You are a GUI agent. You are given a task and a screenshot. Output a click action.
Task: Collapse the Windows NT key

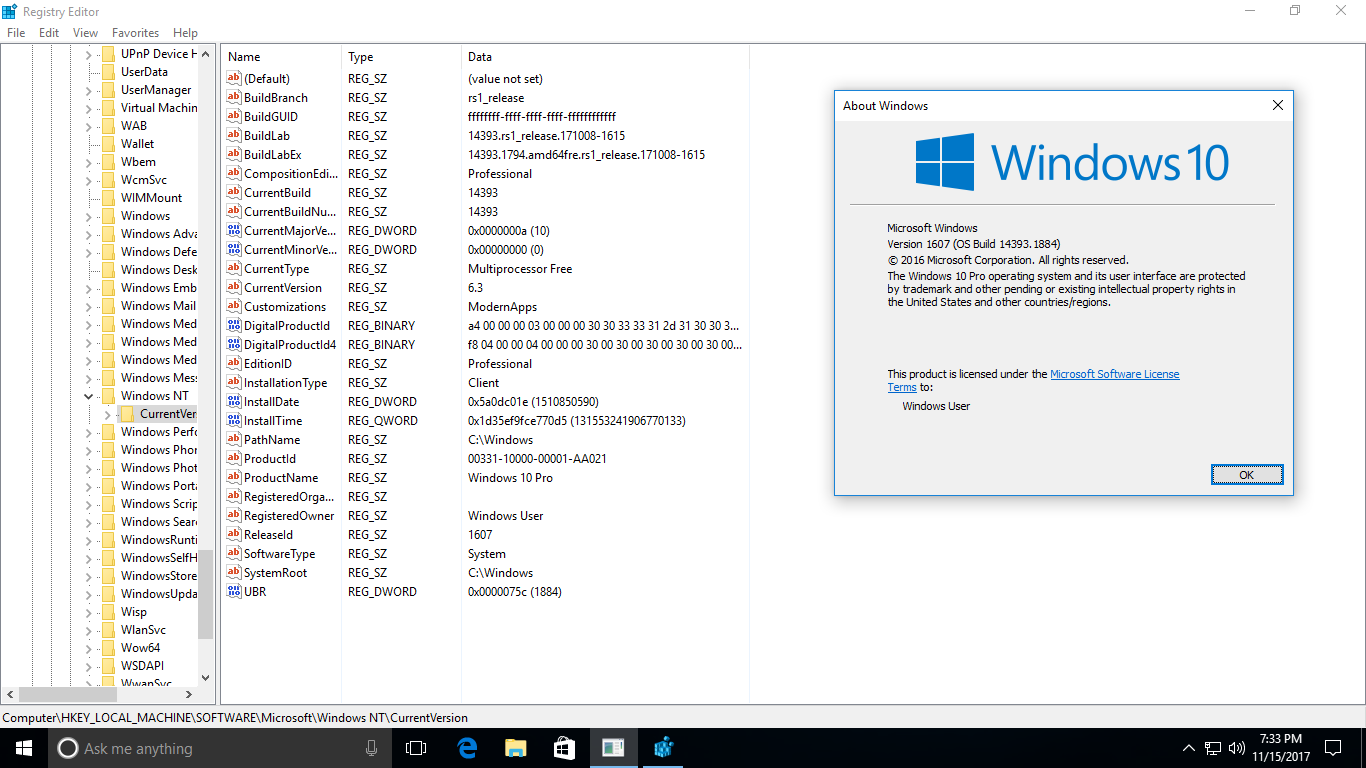tap(88, 396)
